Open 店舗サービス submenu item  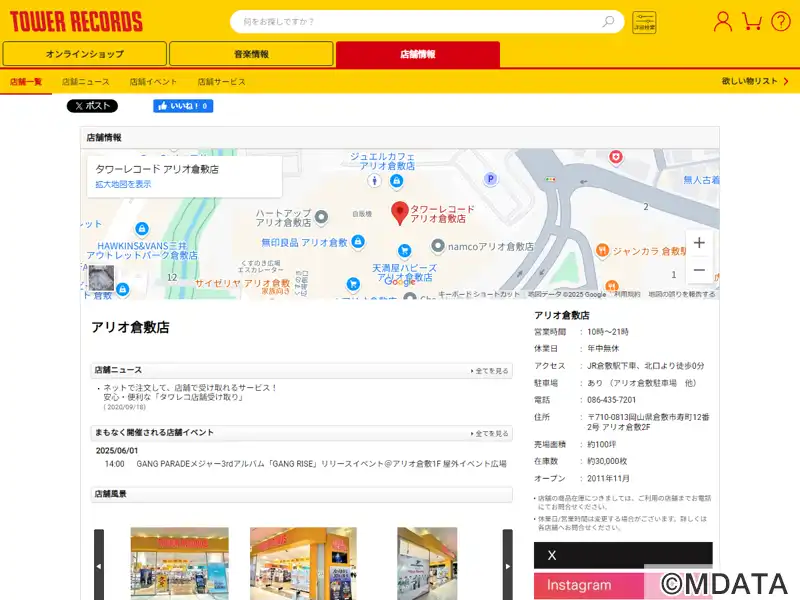click(221, 82)
